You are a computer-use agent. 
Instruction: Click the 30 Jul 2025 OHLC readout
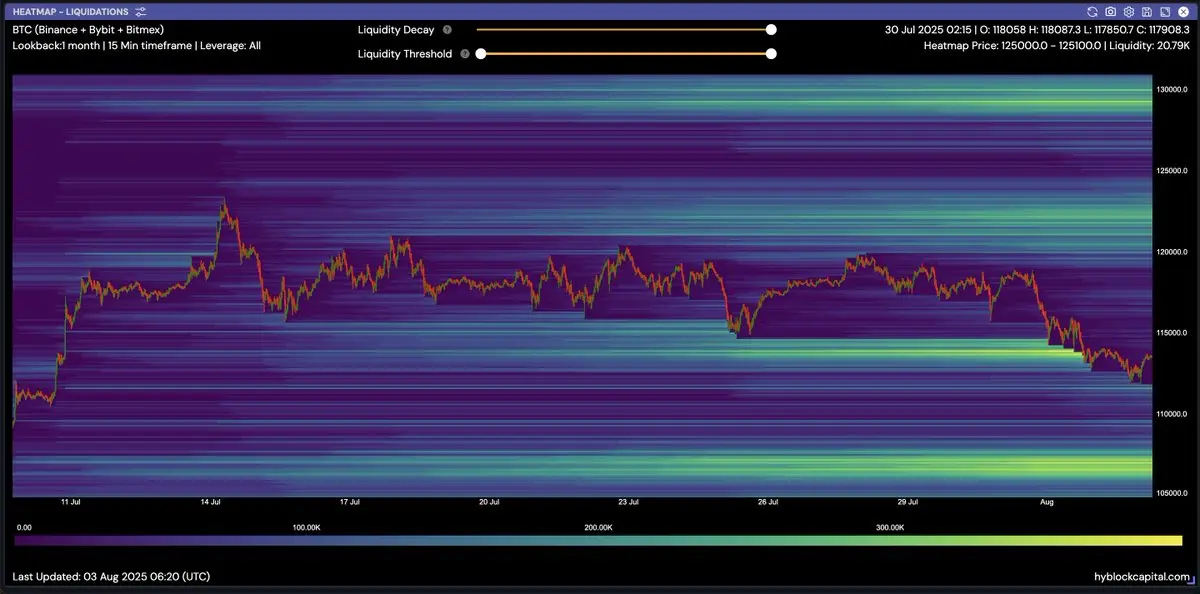point(1037,30)
